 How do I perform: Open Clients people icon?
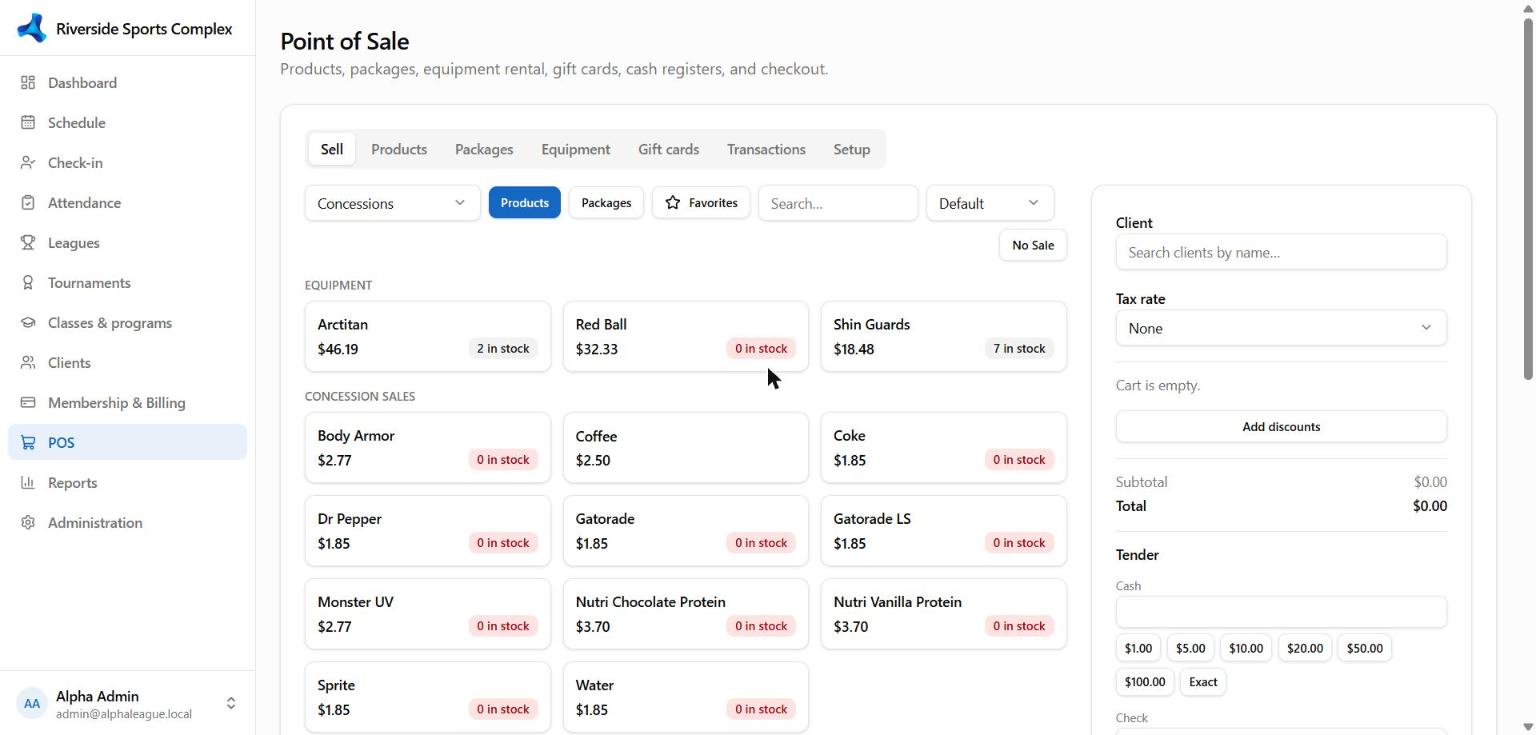[x=28, y=363]
